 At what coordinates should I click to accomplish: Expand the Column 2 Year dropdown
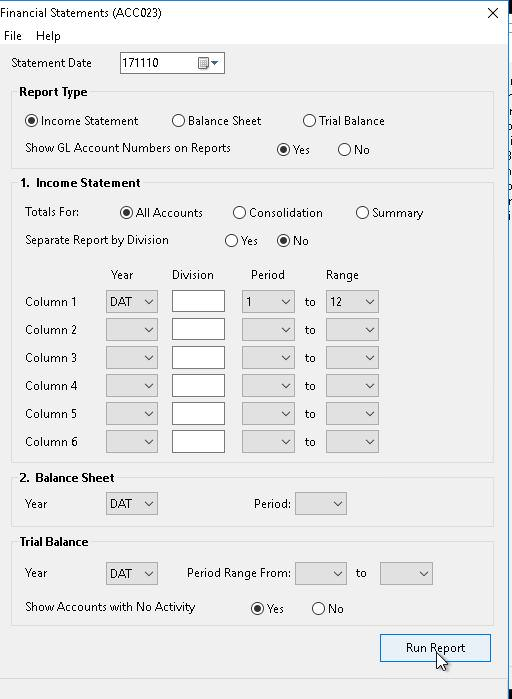[132, 330]
